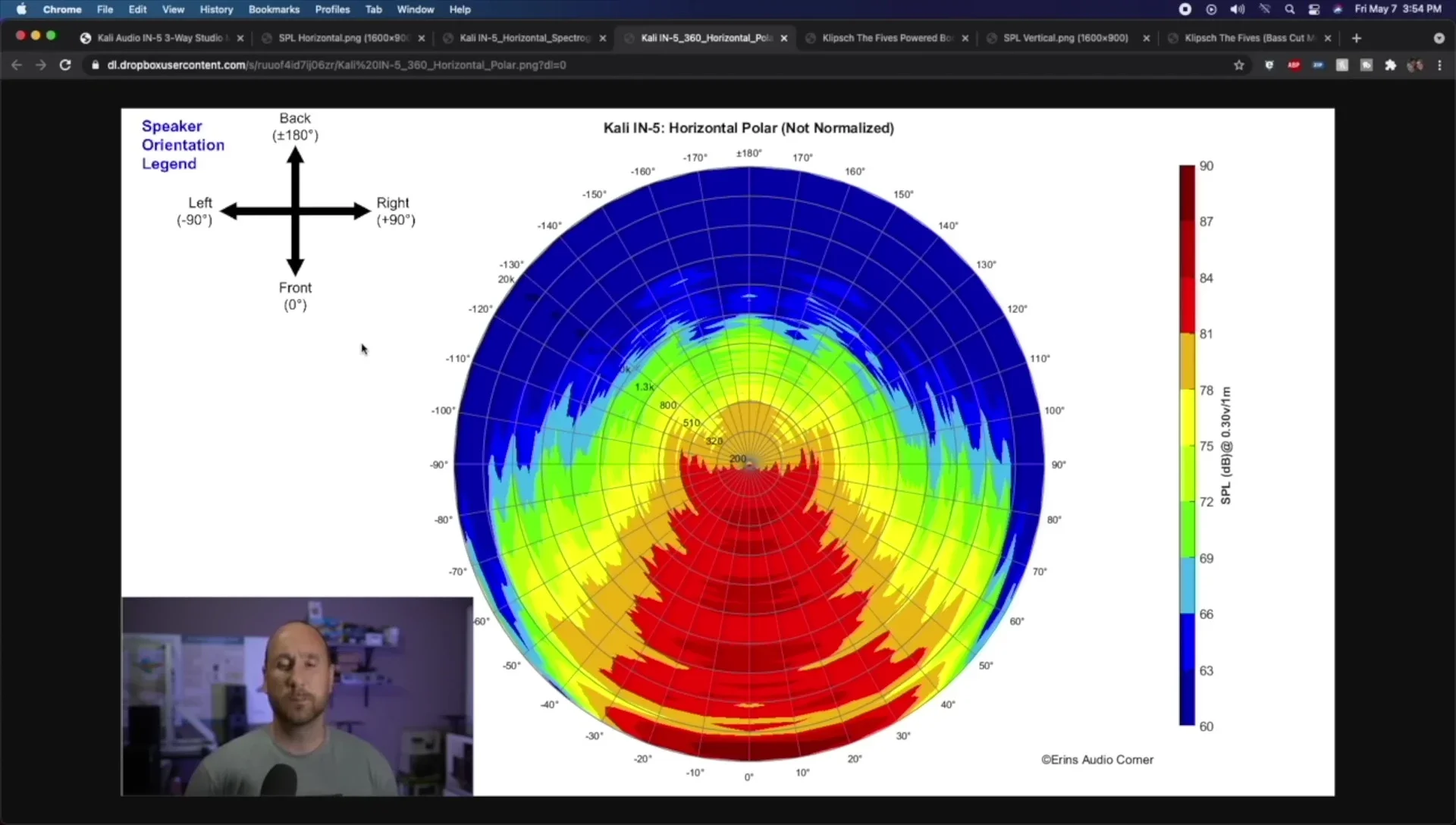Bookmark this page with the star icon
Screen dimensions: 1456x825
coord(1239,65)
